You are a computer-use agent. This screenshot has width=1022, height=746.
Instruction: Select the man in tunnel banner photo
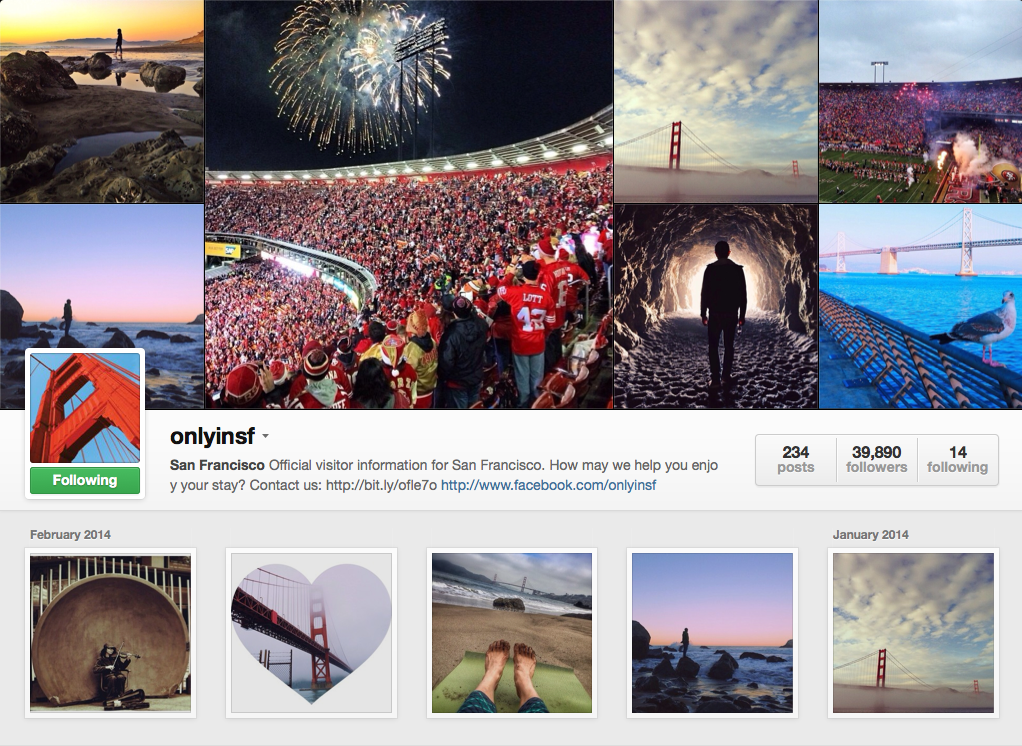point(716,306)
